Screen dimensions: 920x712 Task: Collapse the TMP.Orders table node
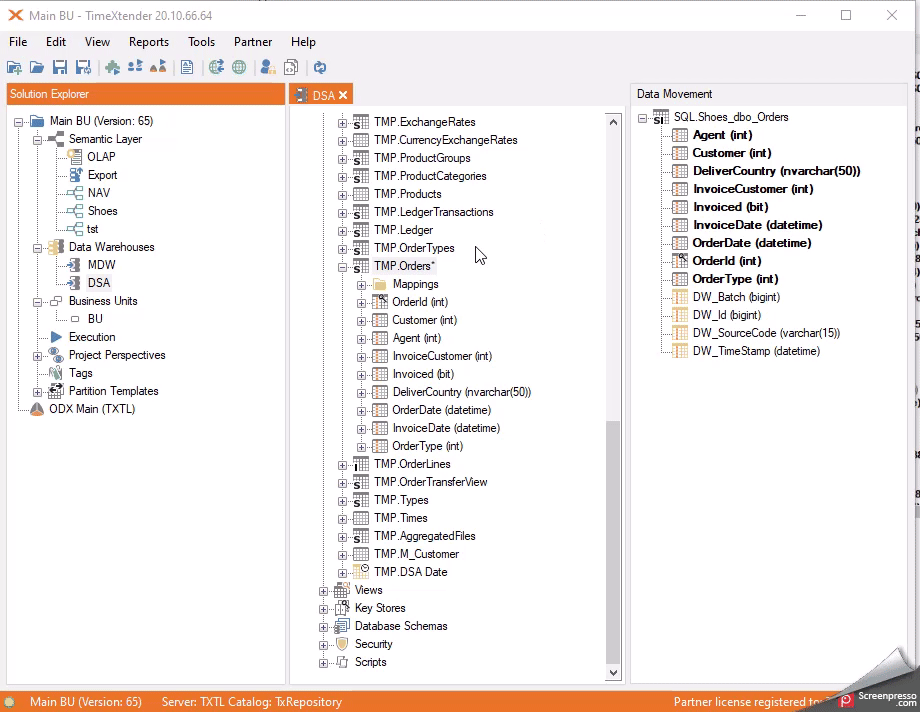click(x=342, y=267)
